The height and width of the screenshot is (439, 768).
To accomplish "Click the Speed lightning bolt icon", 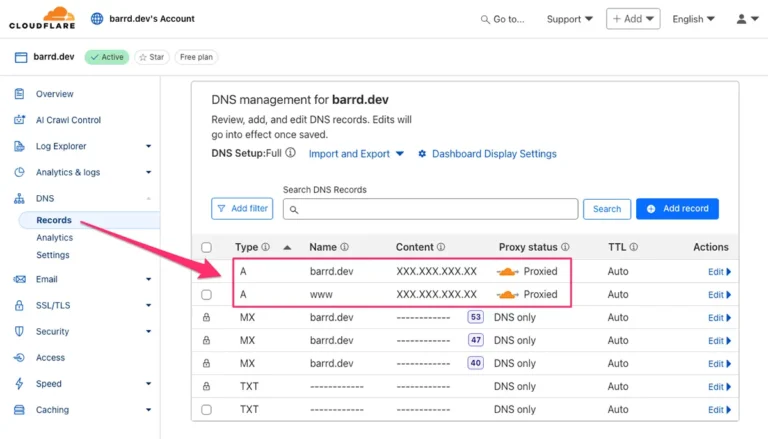I will pyautogui.click(x=19, y=384).
